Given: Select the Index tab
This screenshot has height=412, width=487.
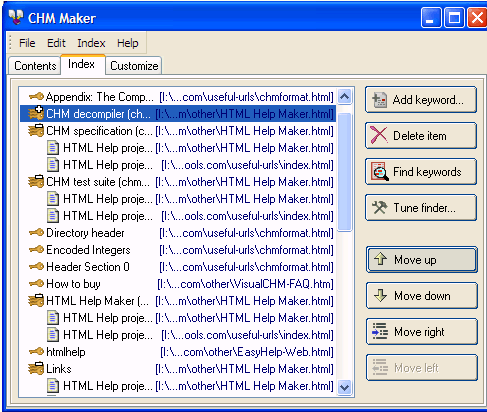Looking at the screenshot, I should (x=83, y=64).
